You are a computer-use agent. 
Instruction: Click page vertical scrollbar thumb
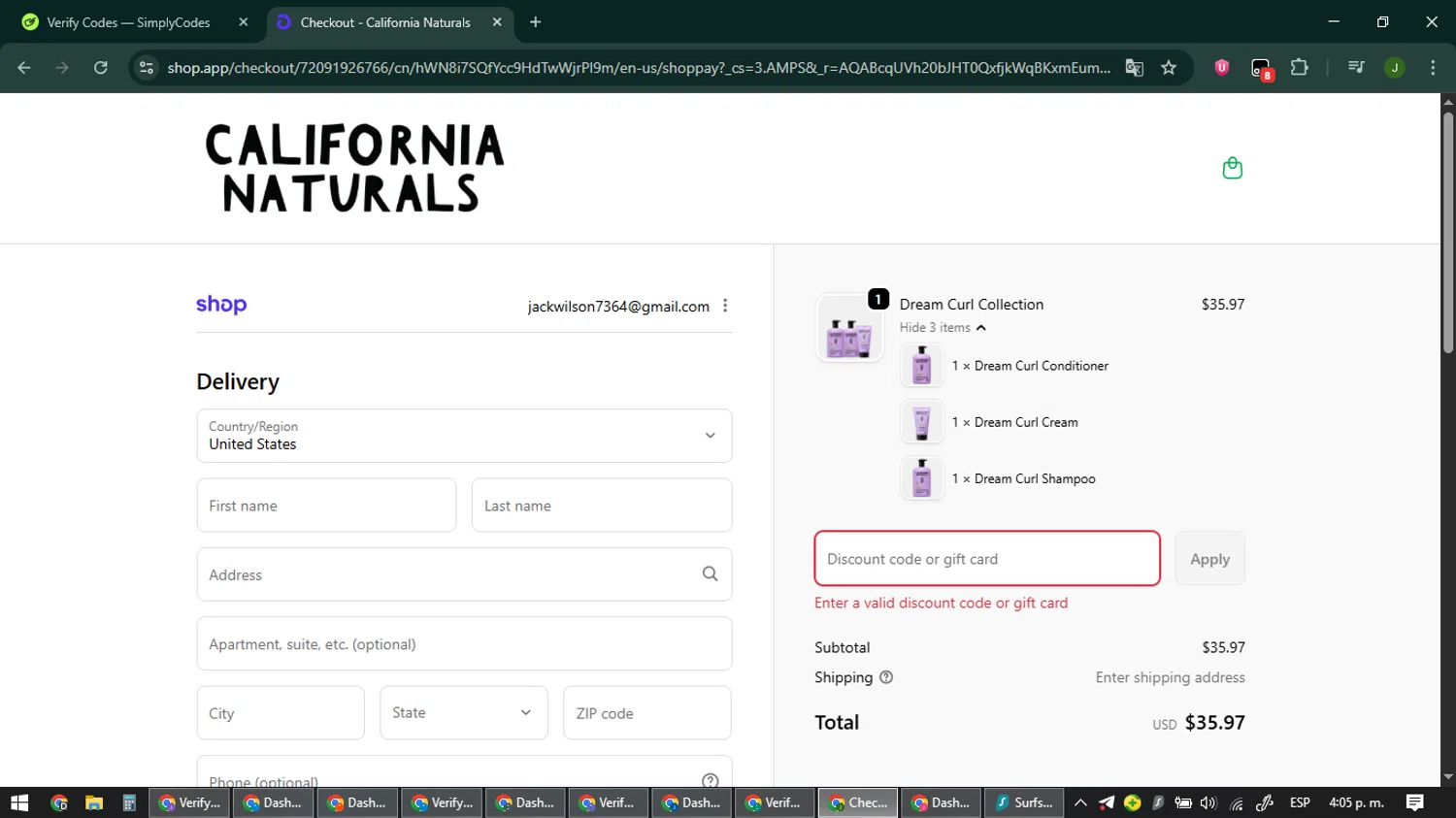coord(1447,231)
